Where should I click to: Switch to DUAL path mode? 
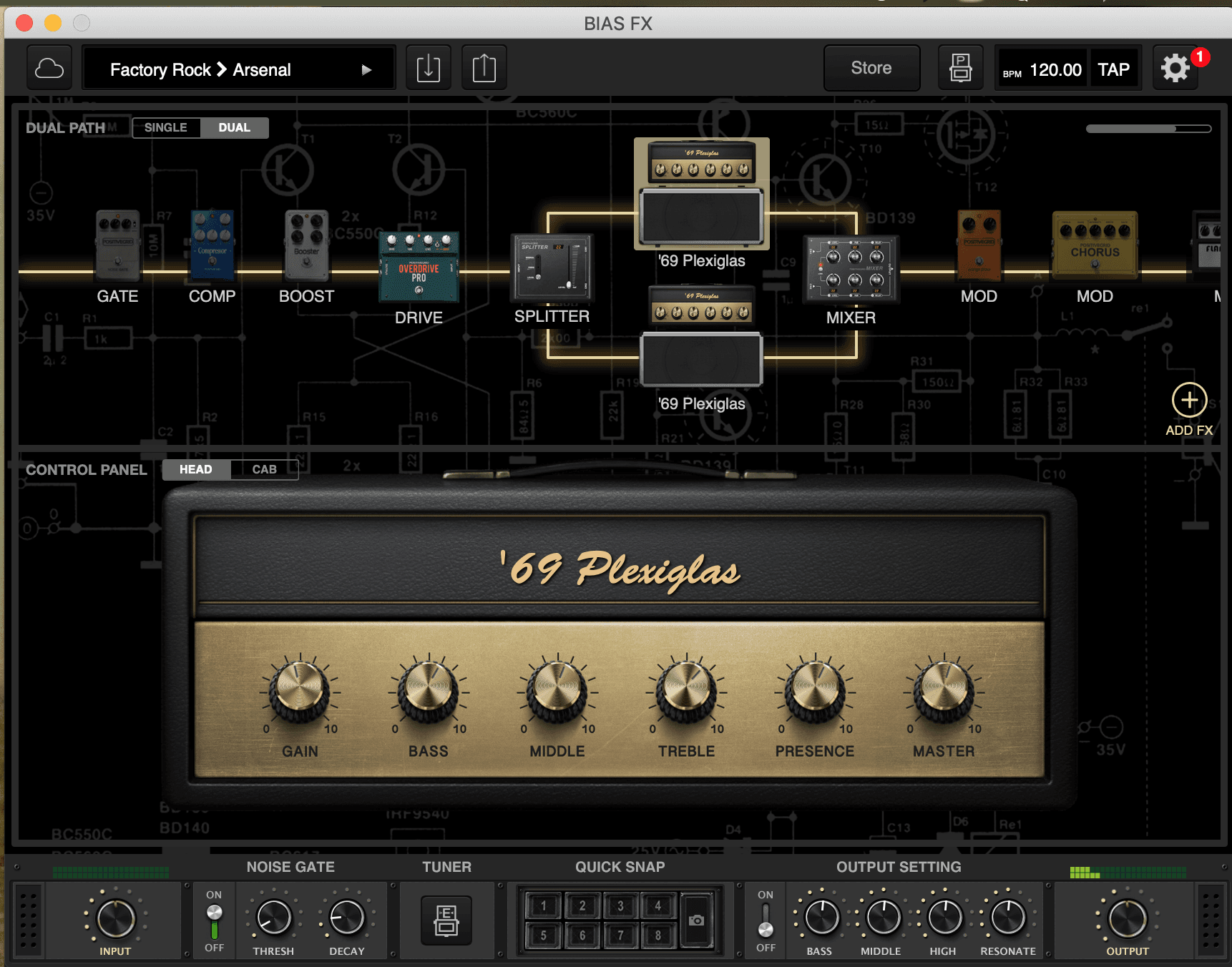coord(234,127)
